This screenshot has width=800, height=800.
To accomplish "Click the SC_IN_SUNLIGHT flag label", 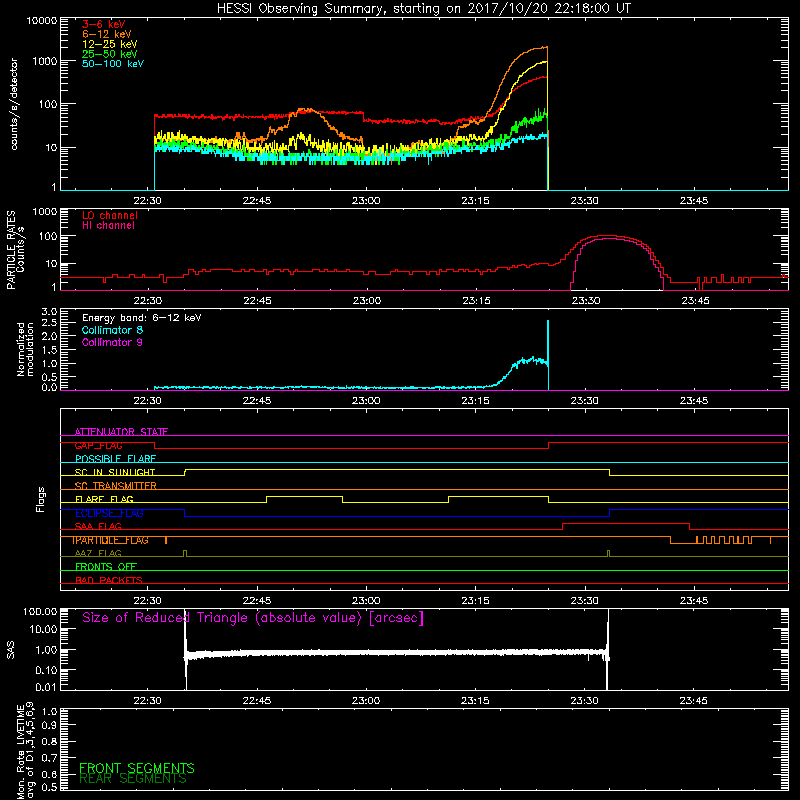I will 115,472.
